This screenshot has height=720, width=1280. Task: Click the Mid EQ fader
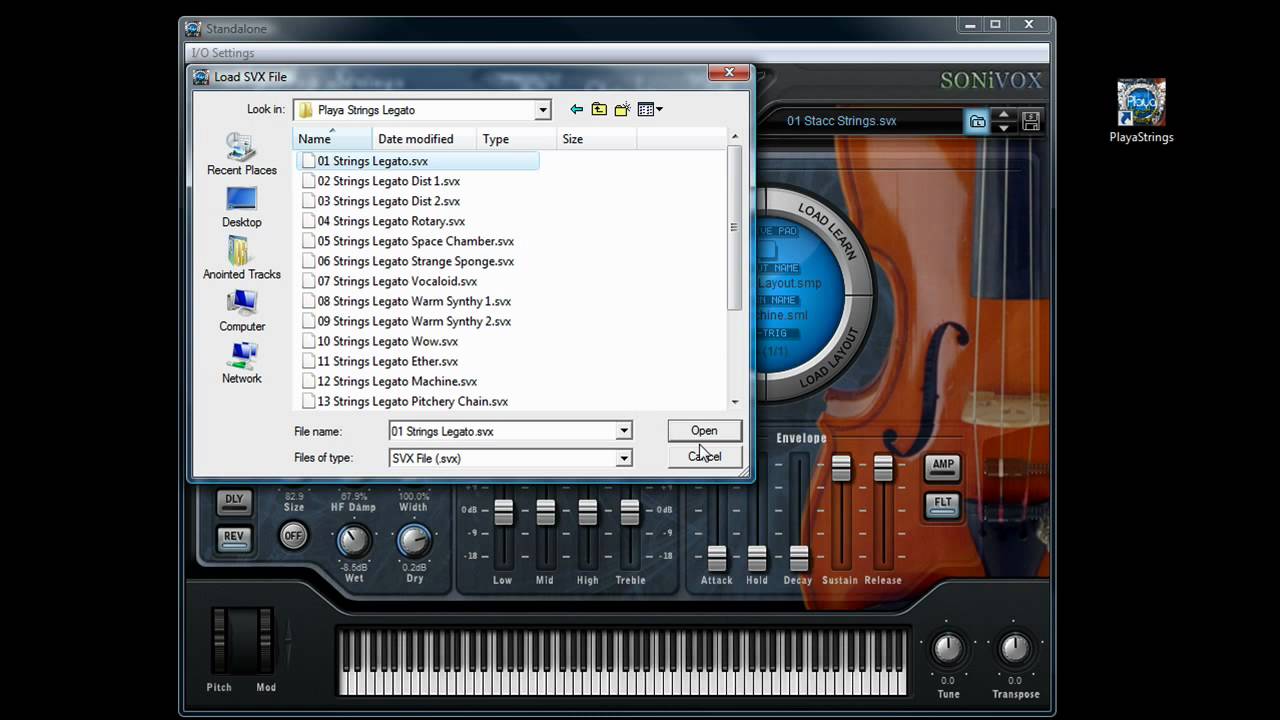pyautogui.click(x=545, y=512)
